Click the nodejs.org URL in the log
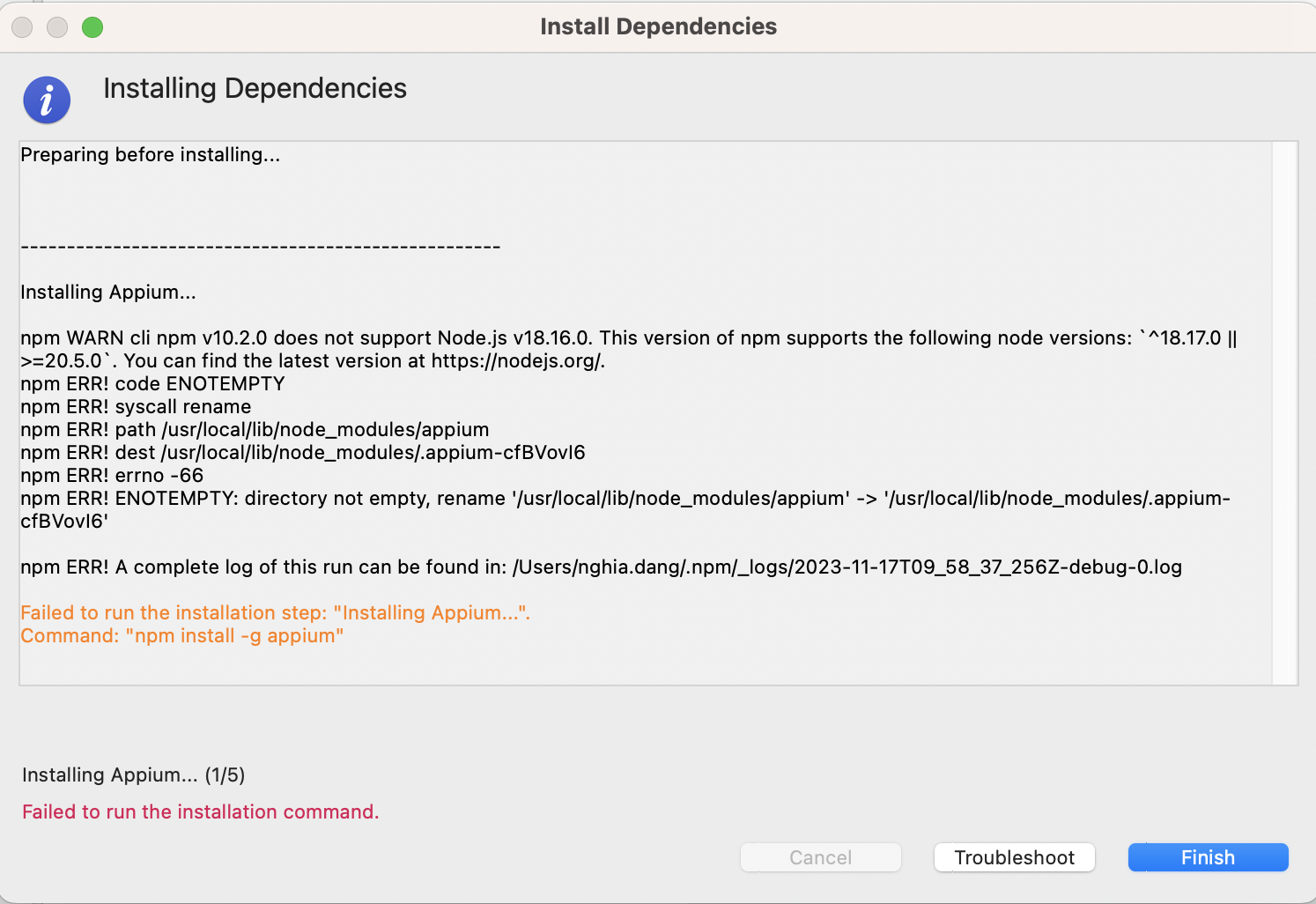 coord(517,361)
